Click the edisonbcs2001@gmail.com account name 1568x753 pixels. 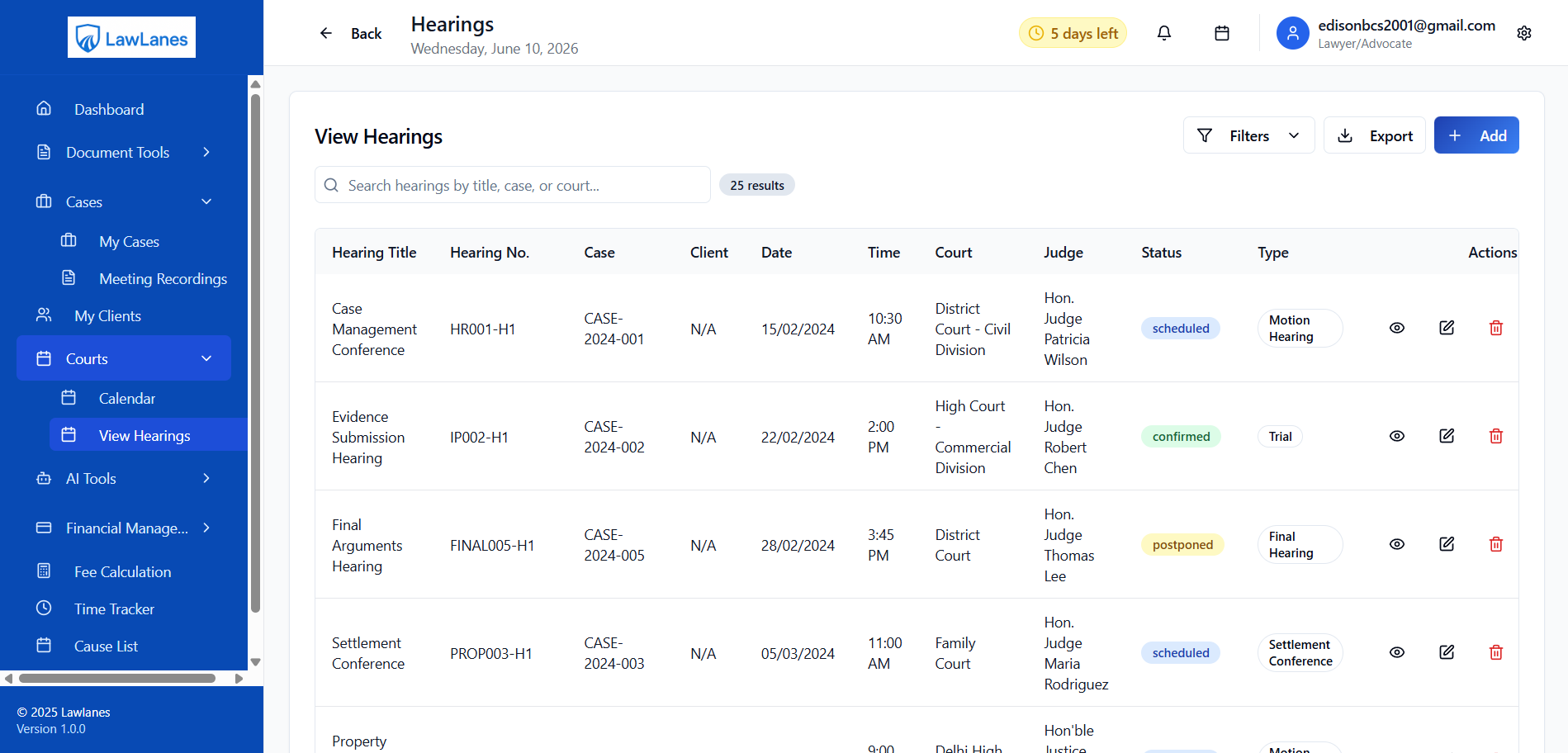[x=1406, y=25]
